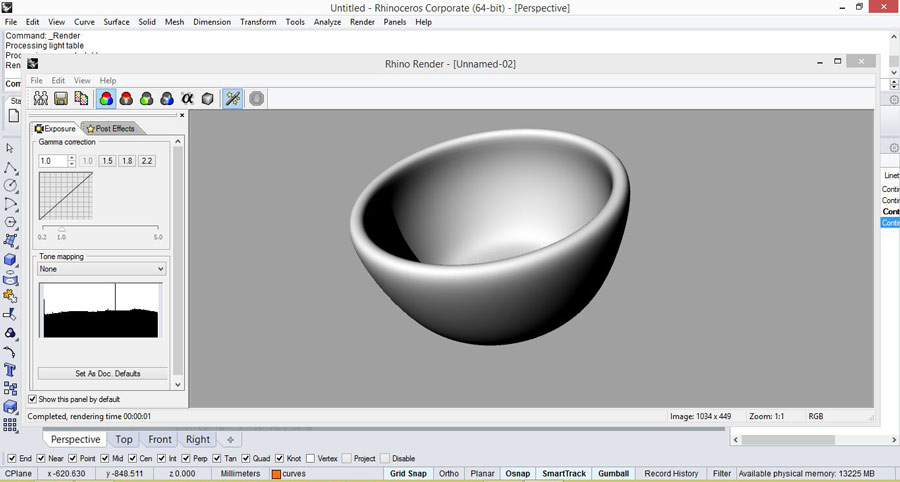
Task: Click the Clone render window icon
Action: 41,98
